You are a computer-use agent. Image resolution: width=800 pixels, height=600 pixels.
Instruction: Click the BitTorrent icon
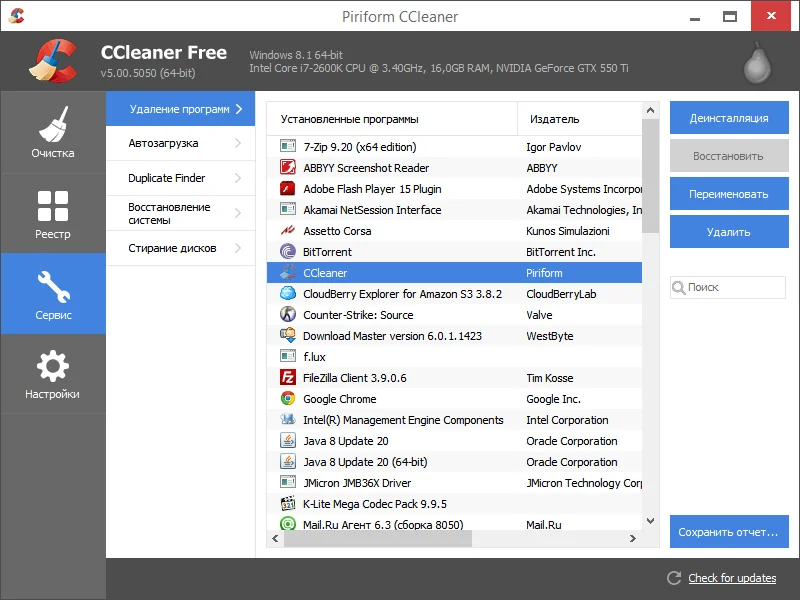(x=288, y=252)
